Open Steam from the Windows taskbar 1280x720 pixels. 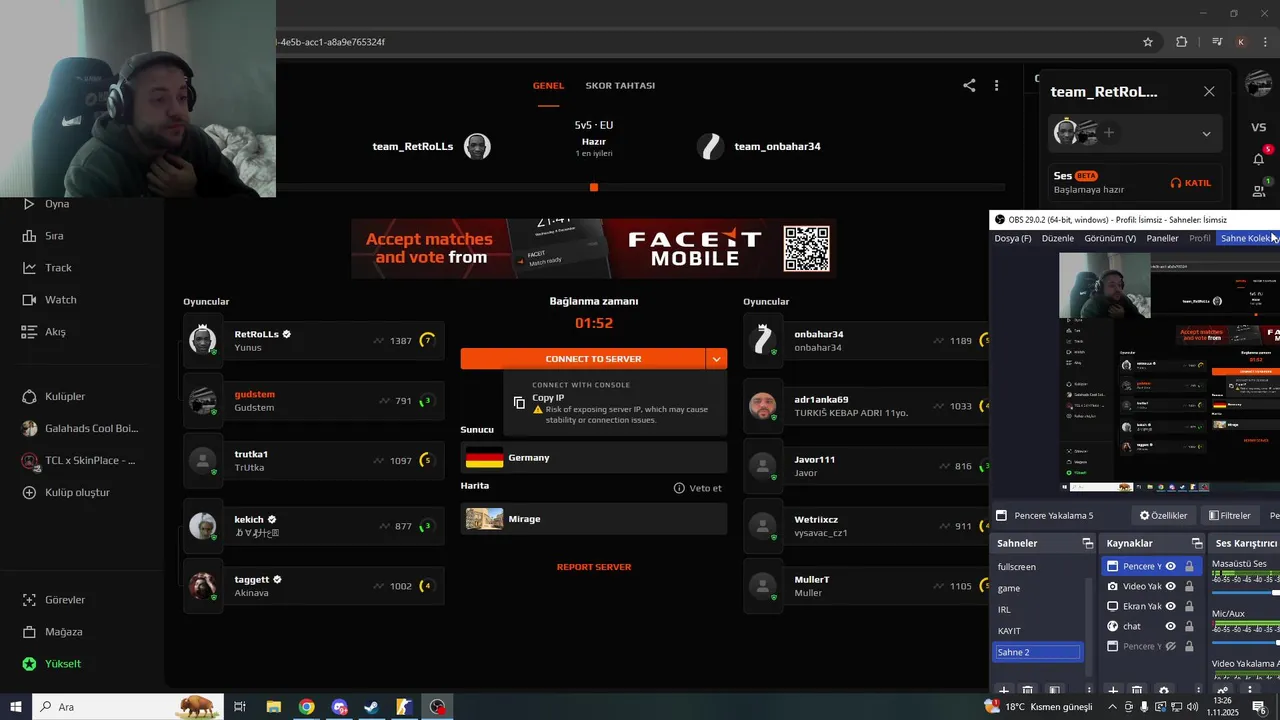point(371,707)
